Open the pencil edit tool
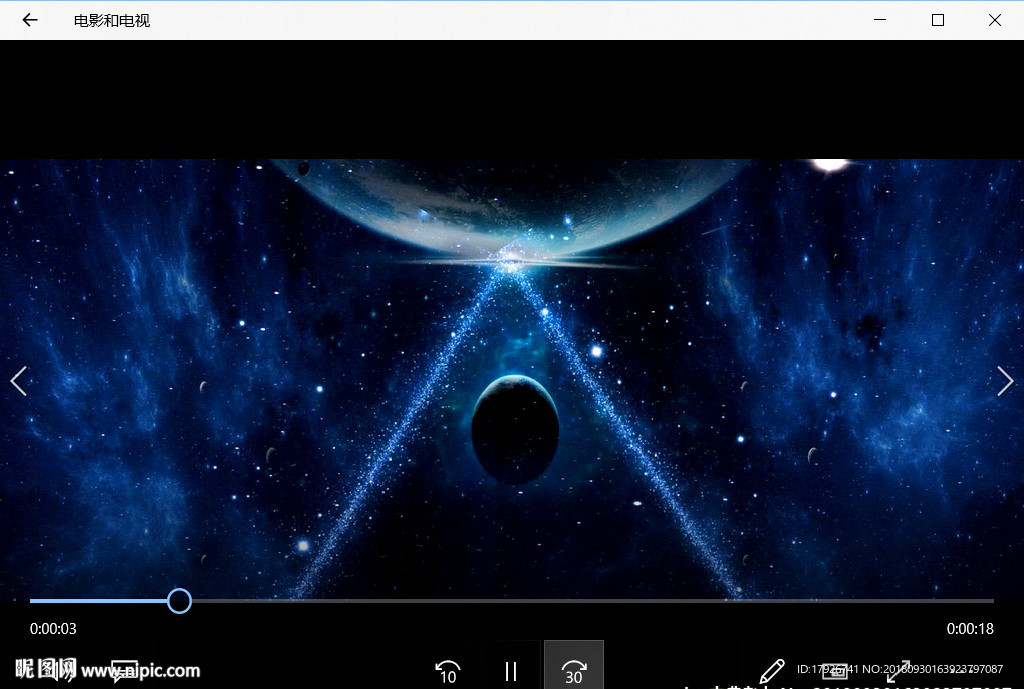 [771, 671]
